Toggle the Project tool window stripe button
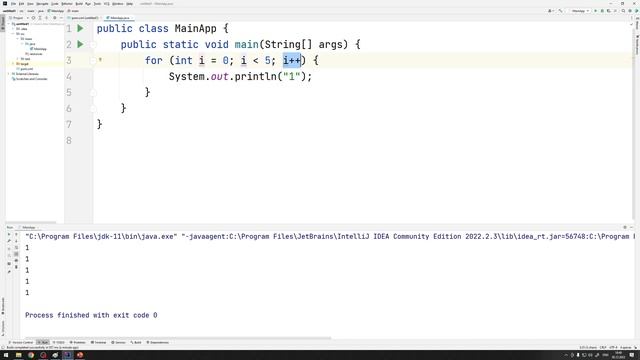Image resolution: width=640 pixels, height=360 pixels. [x=2, y=23]
